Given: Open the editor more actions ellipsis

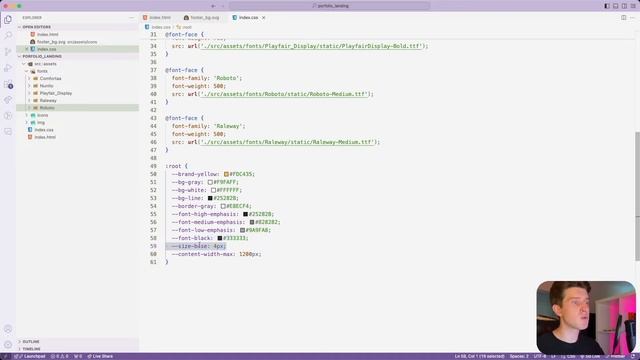Looking at the screenshot, I should click(x=632, y=18).
